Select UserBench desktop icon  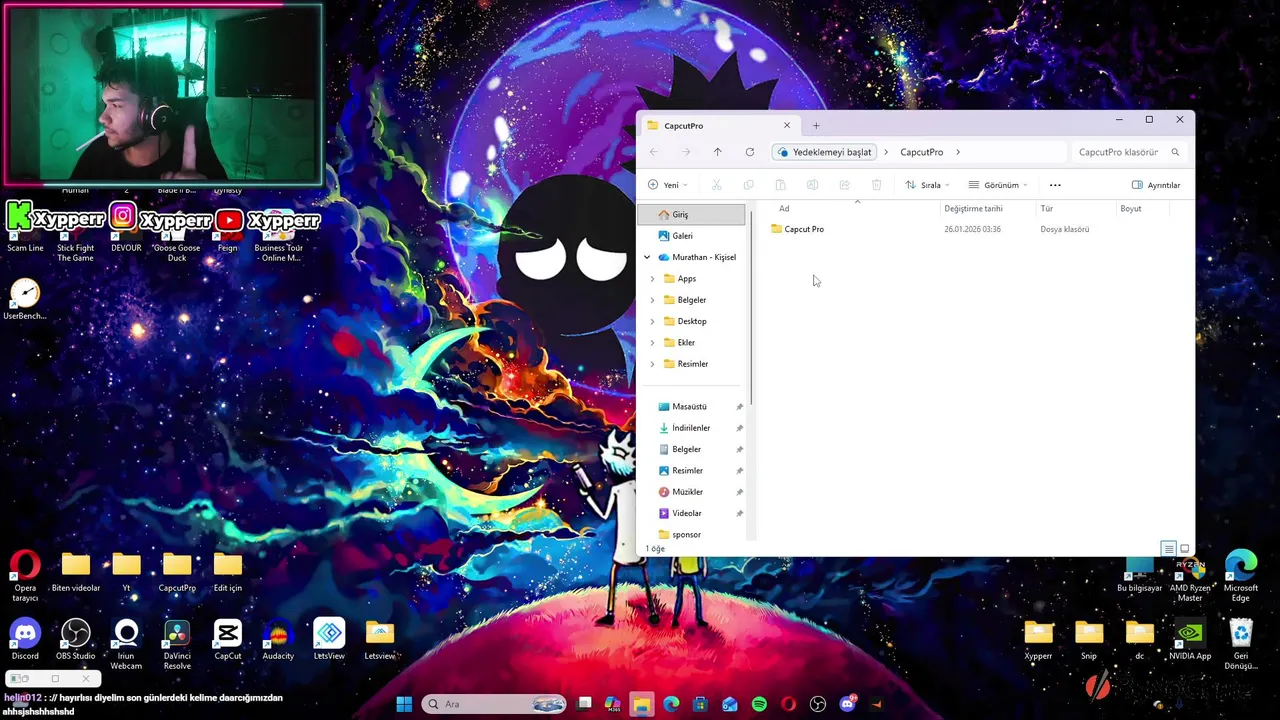tap(25, 300)
